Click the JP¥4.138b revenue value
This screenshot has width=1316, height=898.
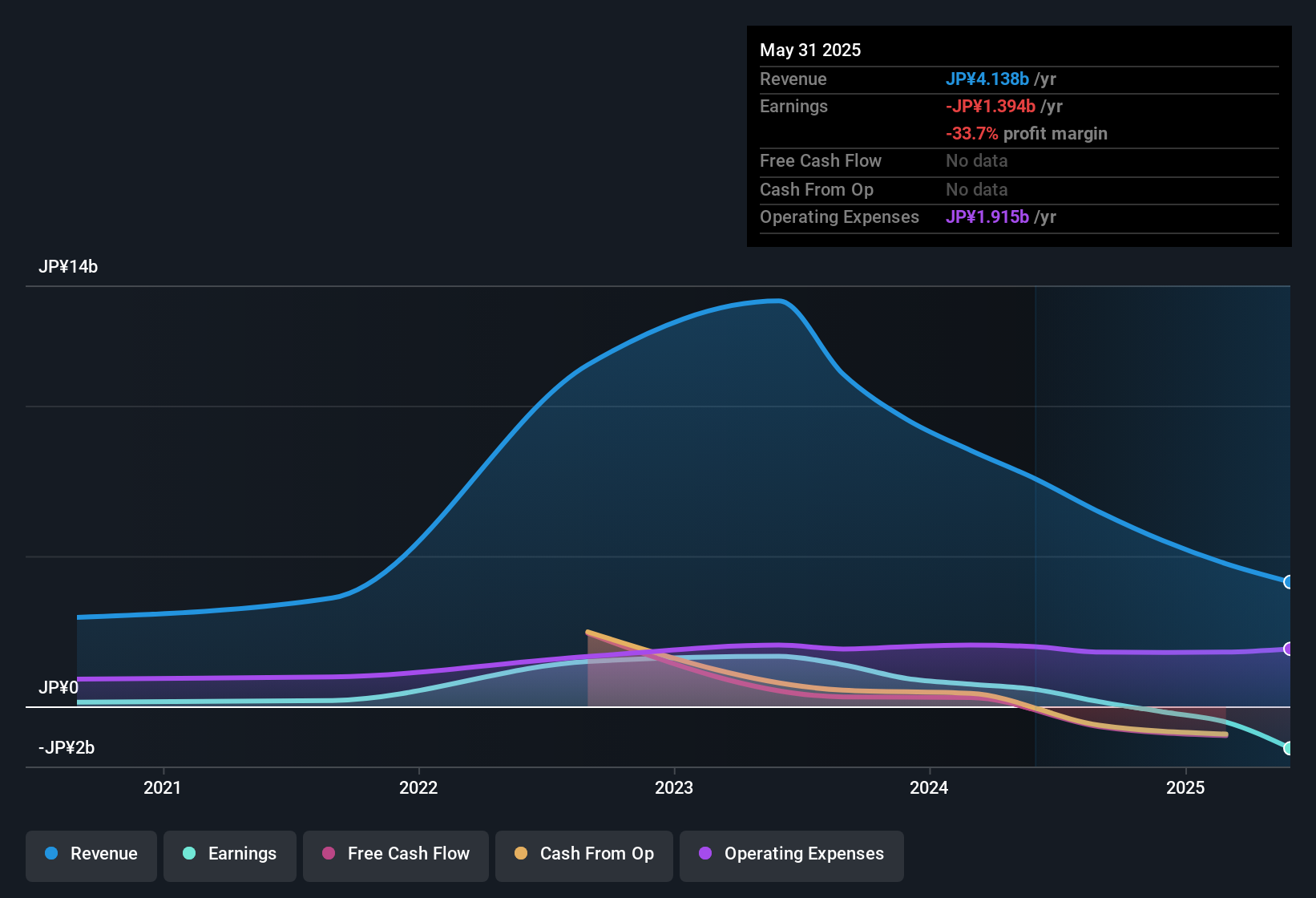click(x=987, y=79)
